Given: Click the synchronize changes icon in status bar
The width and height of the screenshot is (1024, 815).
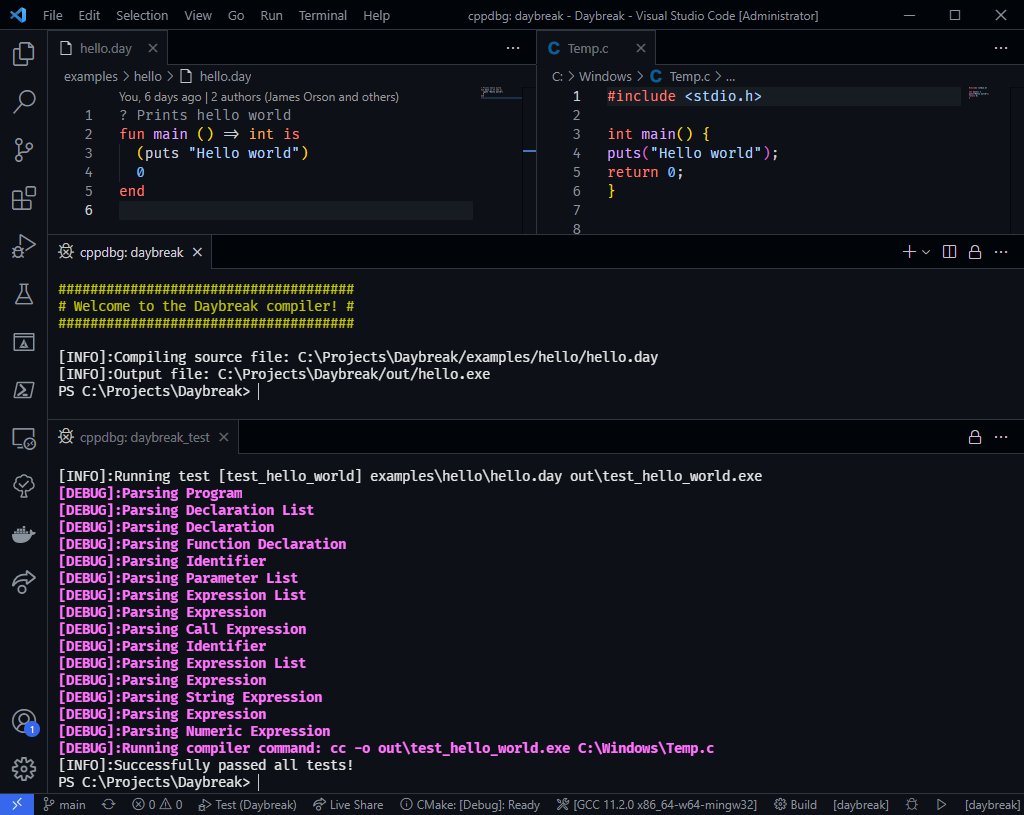Looking at the screenshot, I should point(109,805).
